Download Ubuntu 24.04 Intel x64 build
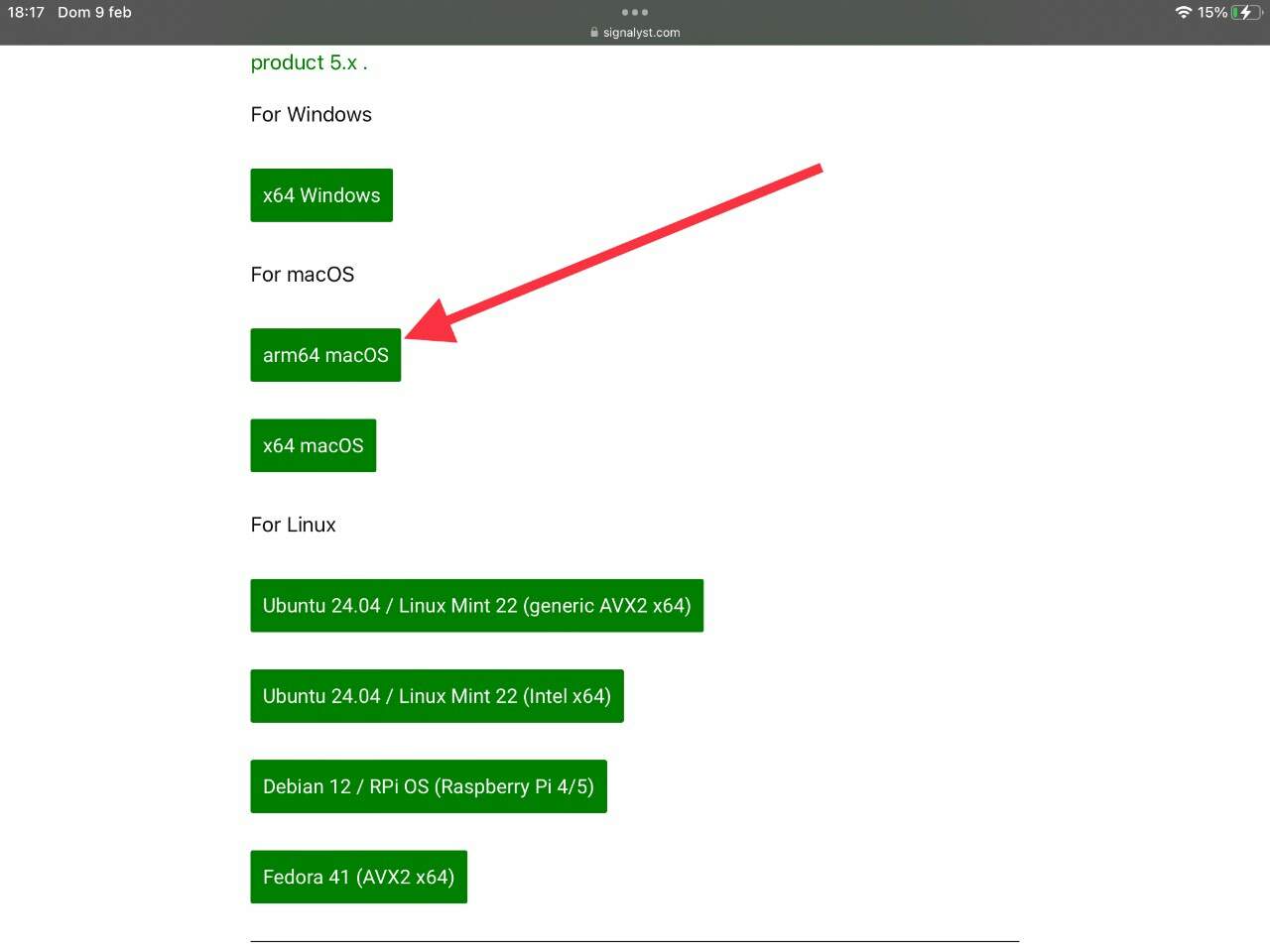This screenshot has width=1270, height=952. 437,696
